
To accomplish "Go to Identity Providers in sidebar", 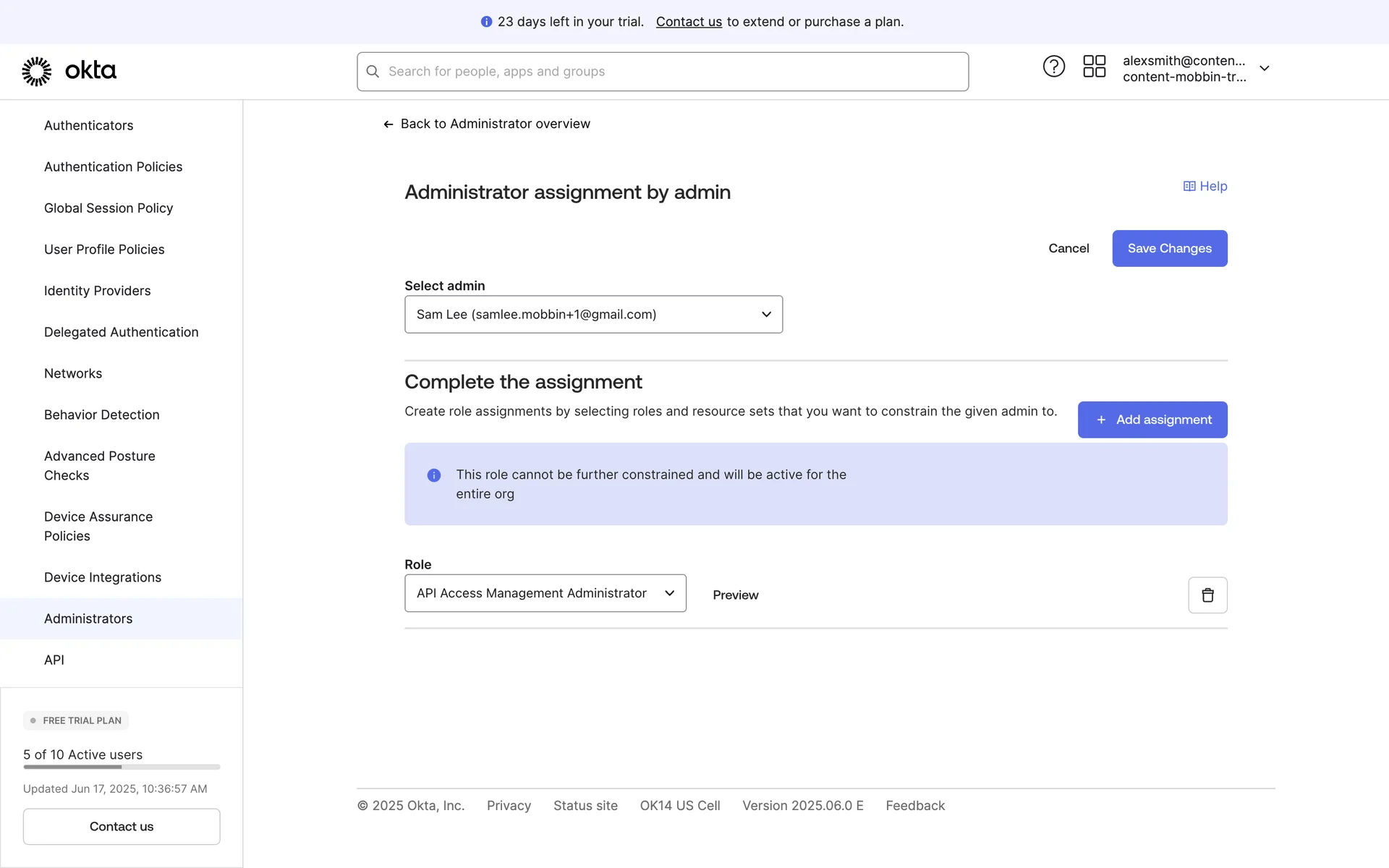I will pyautogui.click(x=97, y=291).
